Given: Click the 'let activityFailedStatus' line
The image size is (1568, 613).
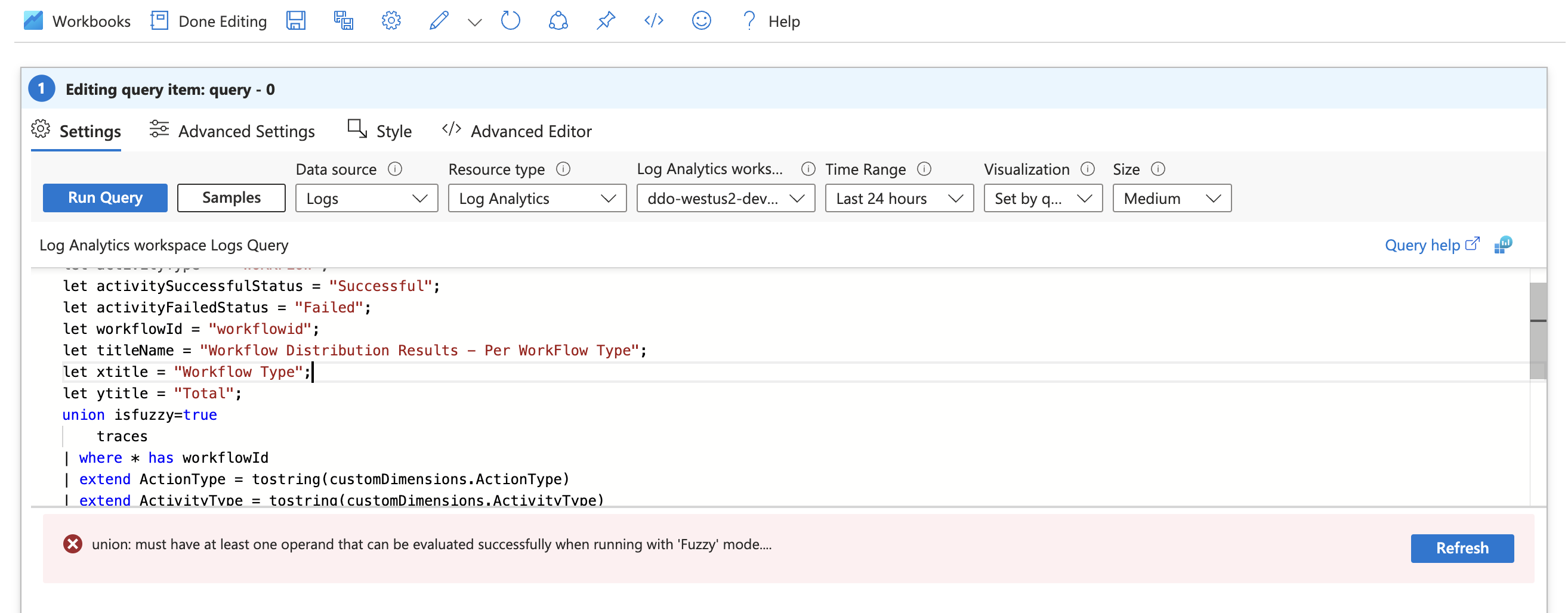Looking at the screenshot, I should coord(217,308).
